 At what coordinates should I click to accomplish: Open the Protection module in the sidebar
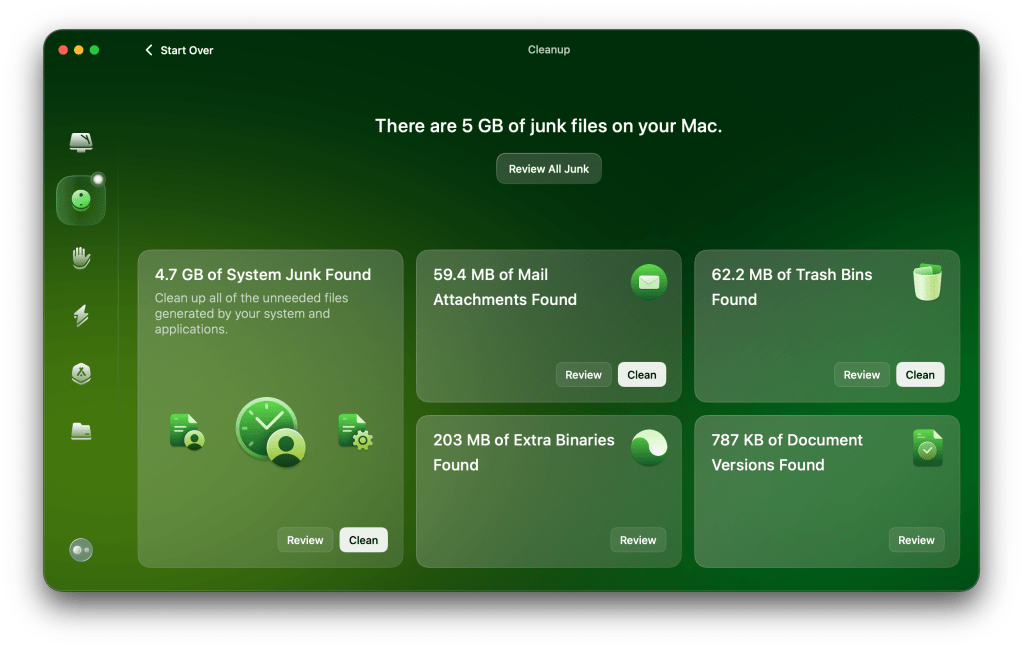point(80,257)
